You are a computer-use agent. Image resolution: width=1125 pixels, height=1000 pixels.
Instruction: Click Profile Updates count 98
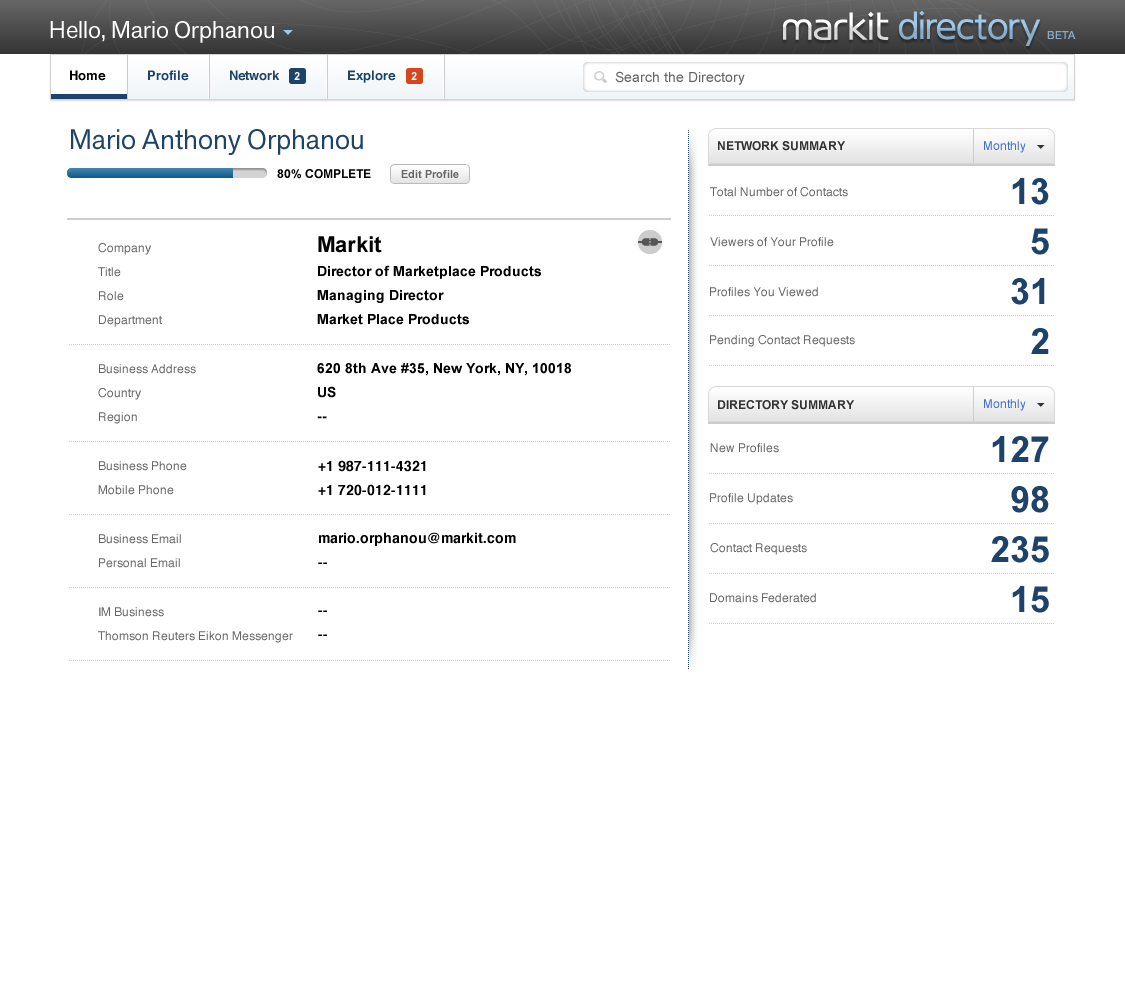point(1030,500)
